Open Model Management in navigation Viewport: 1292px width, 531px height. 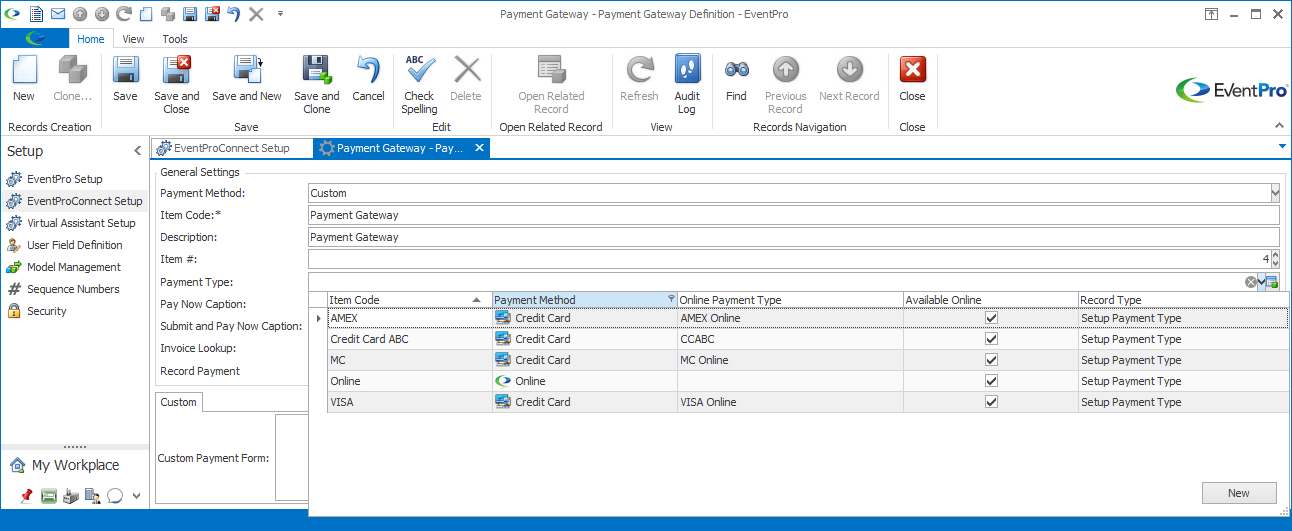click(74, 267)
